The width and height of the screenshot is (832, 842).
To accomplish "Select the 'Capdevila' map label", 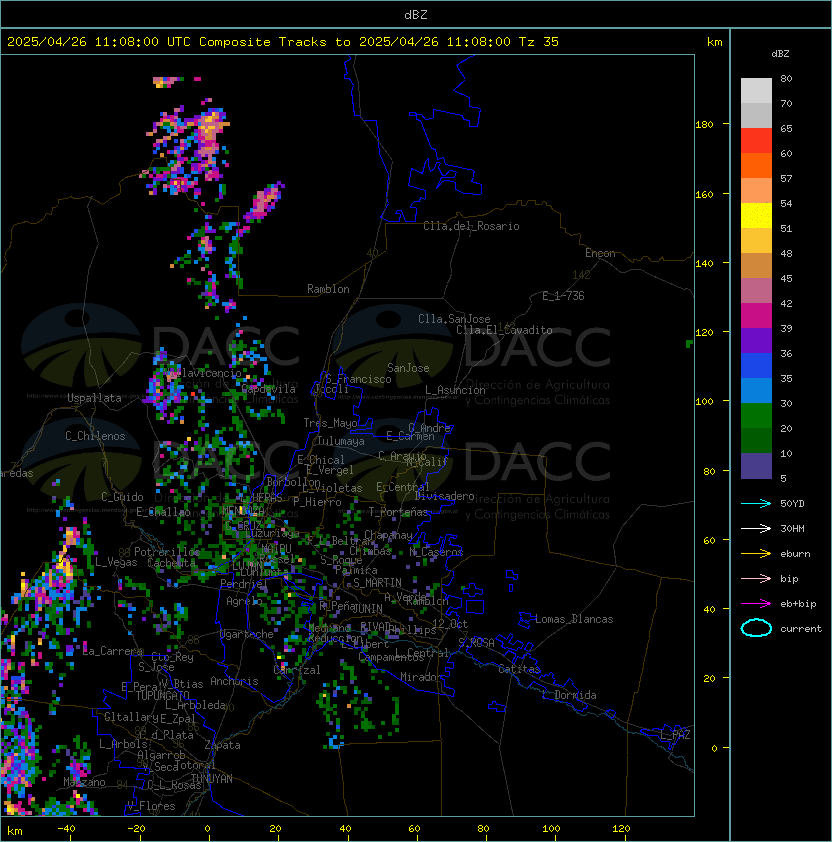I will pyautogui.click(x=269, y=389).
